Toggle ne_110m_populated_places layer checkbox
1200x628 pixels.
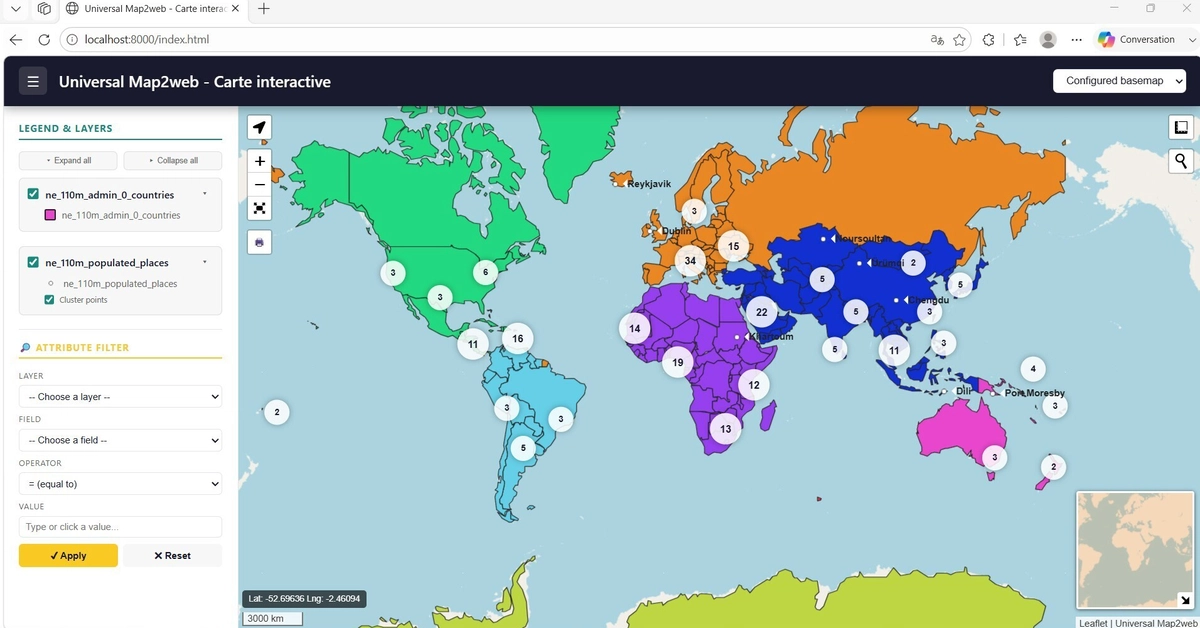click(34, 262)
